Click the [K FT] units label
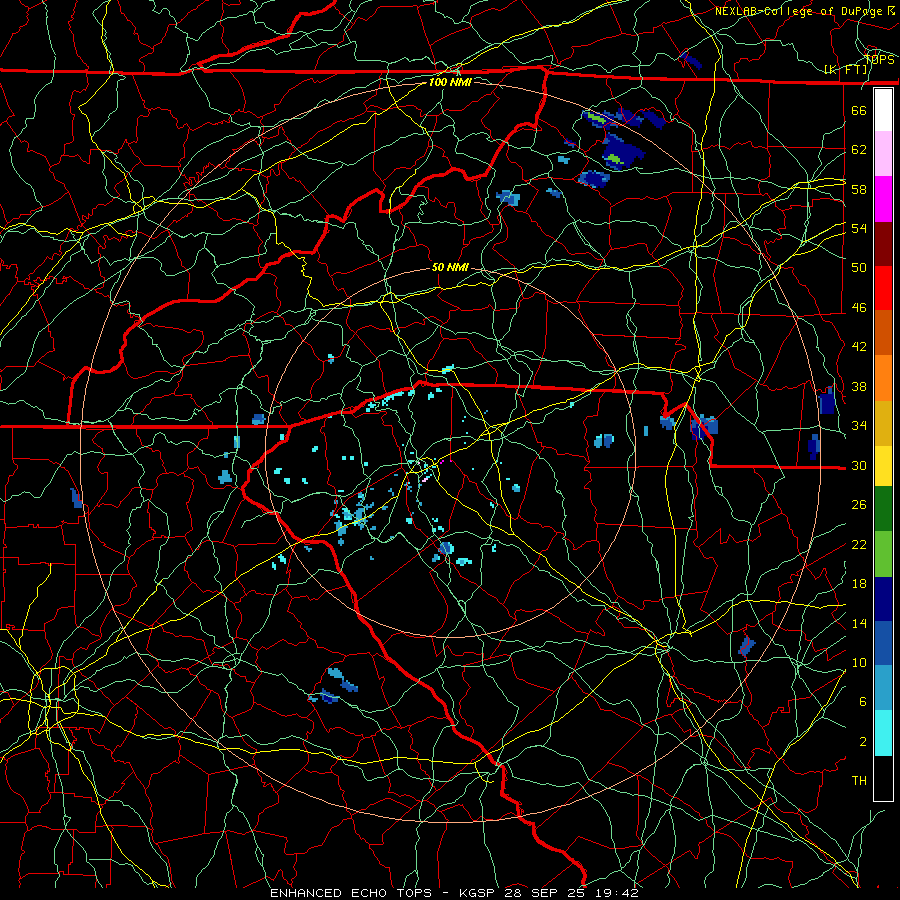 pyautogui.click(x=845, y=70)
